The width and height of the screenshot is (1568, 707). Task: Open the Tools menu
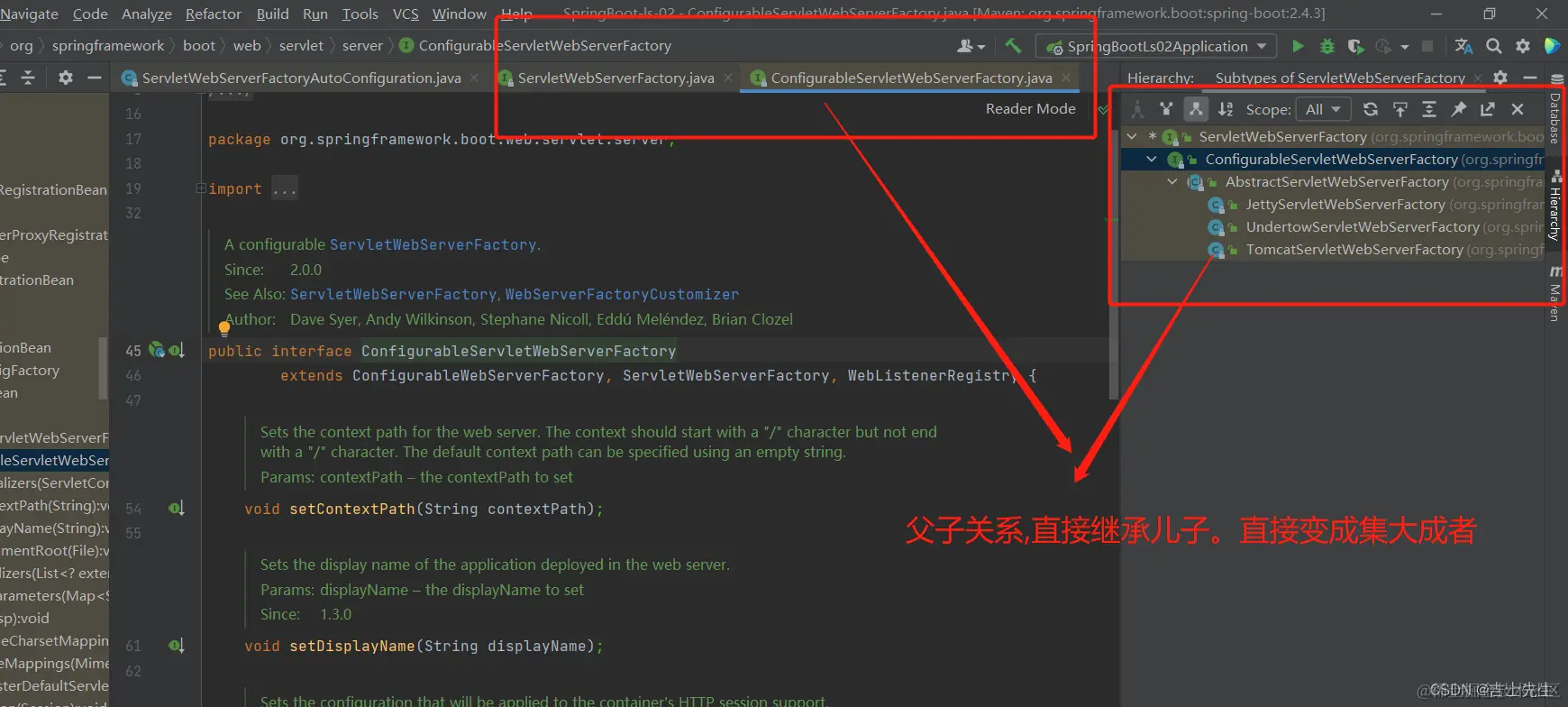tap(360, 14)
